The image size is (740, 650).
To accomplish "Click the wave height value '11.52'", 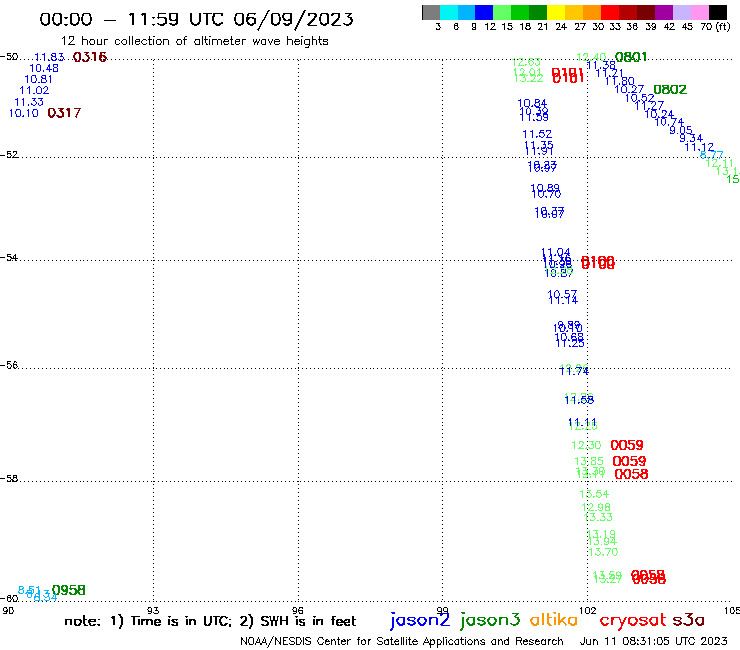I will point(537,134).
